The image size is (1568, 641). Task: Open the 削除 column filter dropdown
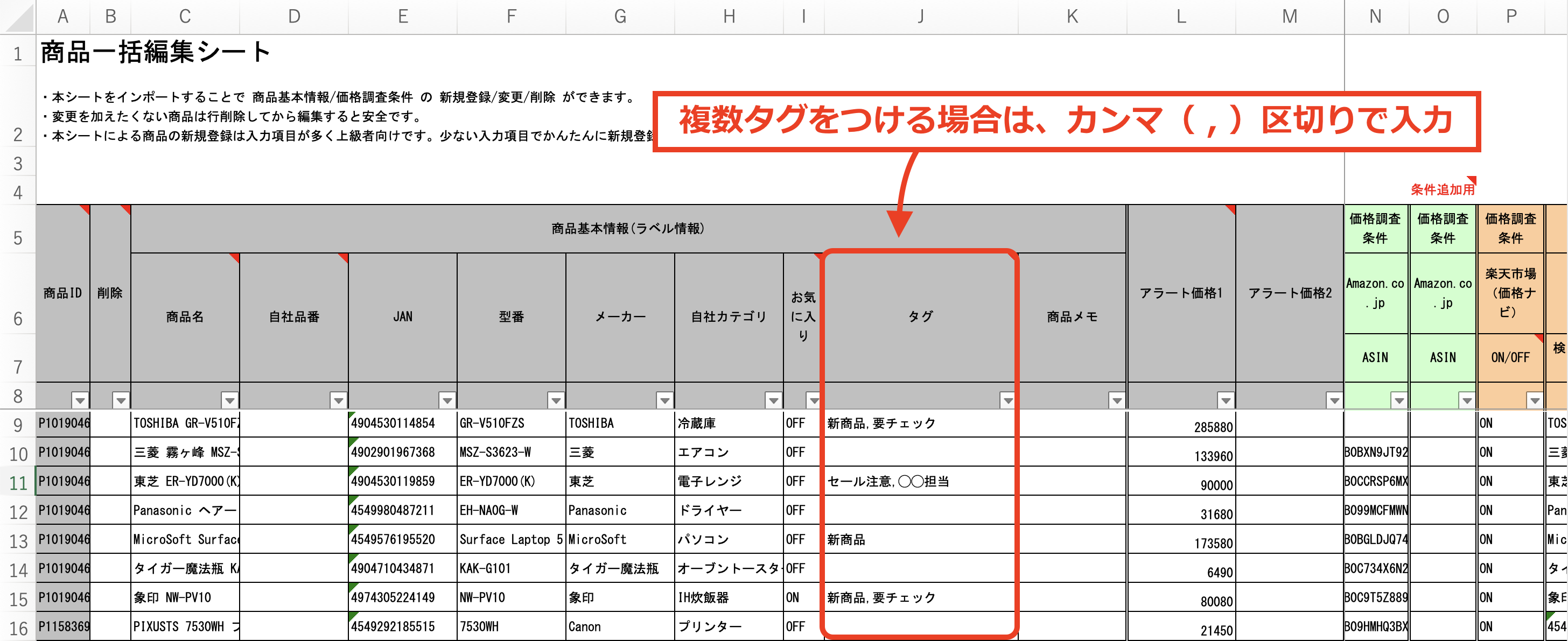click(x=121, y=400)
